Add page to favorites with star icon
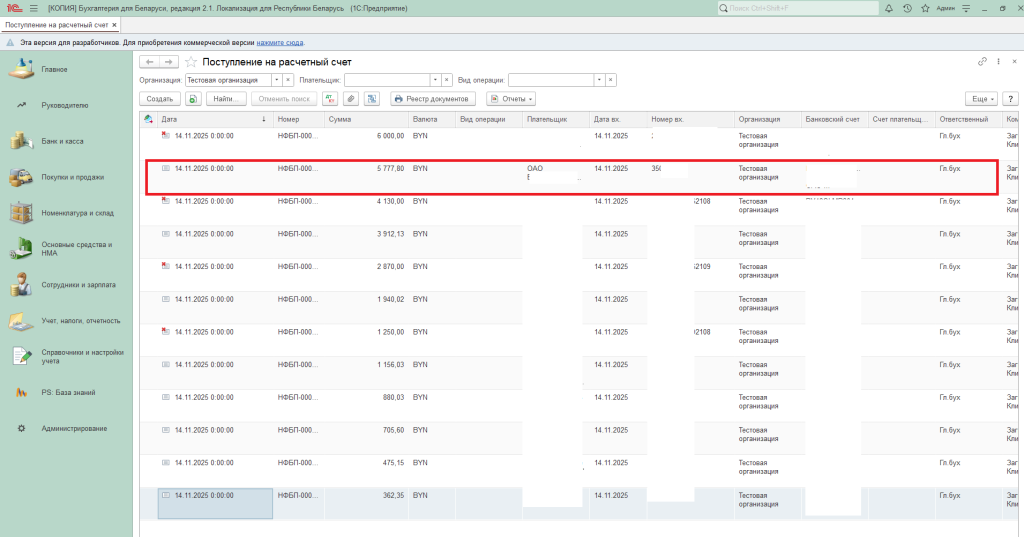This screenshot has height=537, width=1024. click(191, 62)
